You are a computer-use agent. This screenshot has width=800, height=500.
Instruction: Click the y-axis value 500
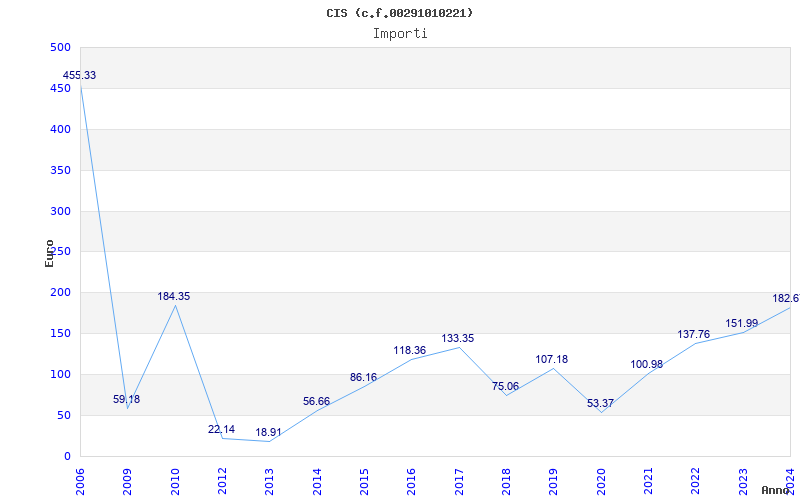click(60, 47)
